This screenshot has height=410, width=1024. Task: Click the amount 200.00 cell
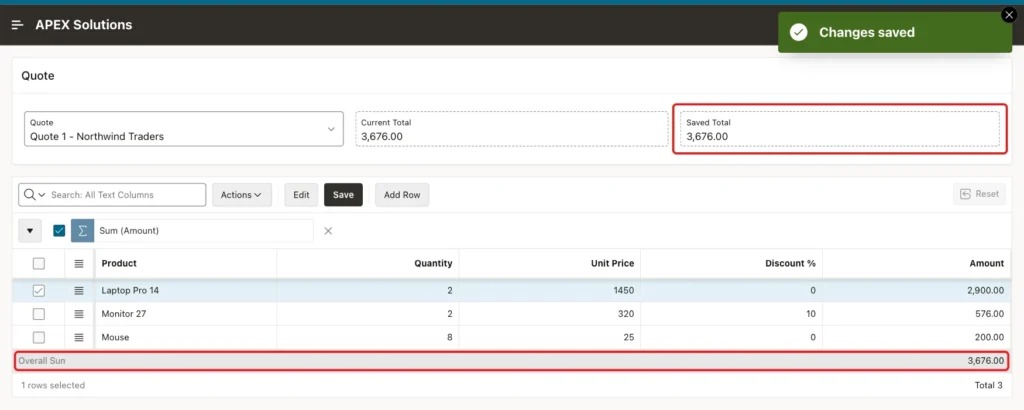click(916, 338)
